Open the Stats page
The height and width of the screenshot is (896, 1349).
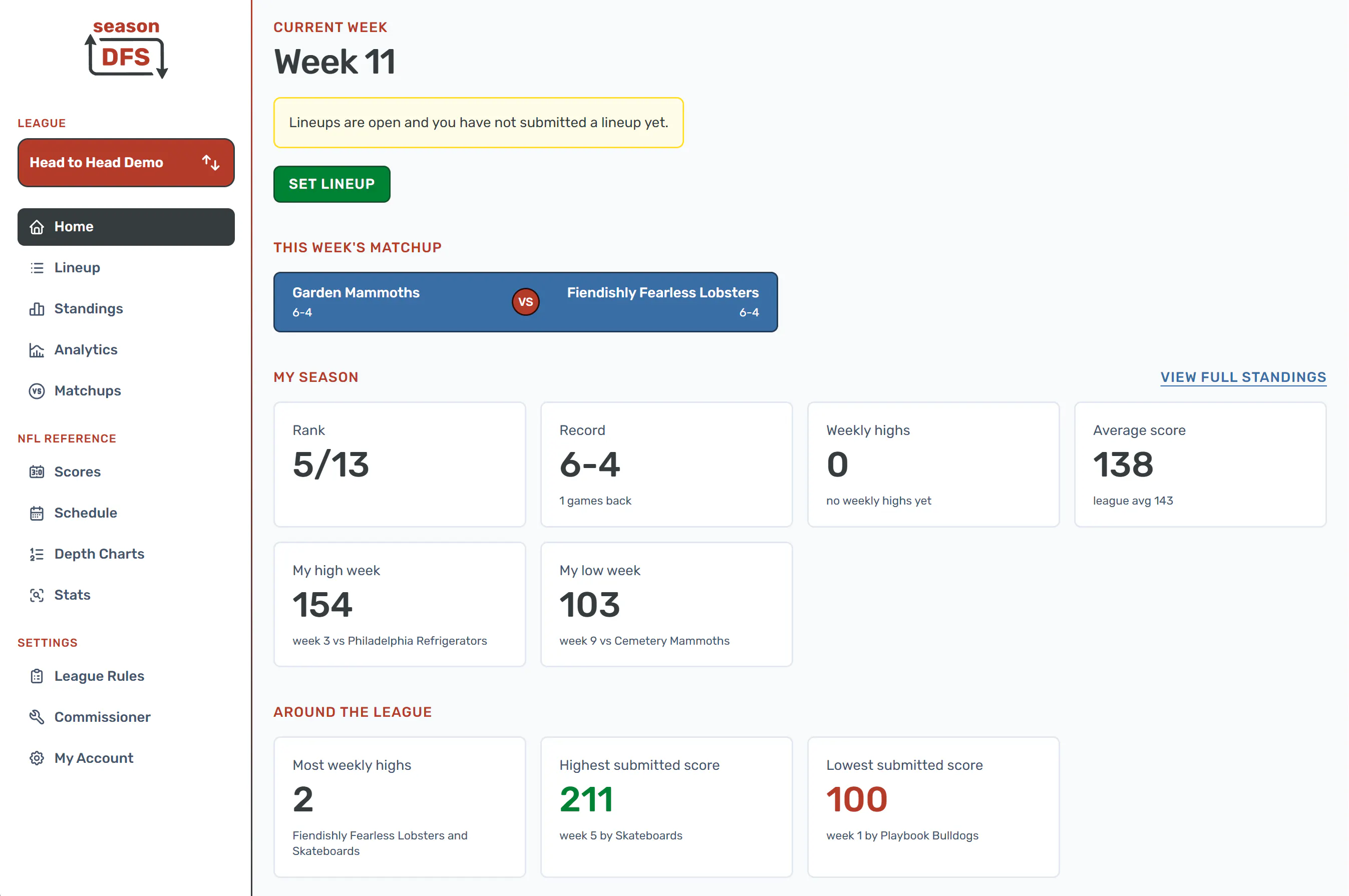(126, 596)
